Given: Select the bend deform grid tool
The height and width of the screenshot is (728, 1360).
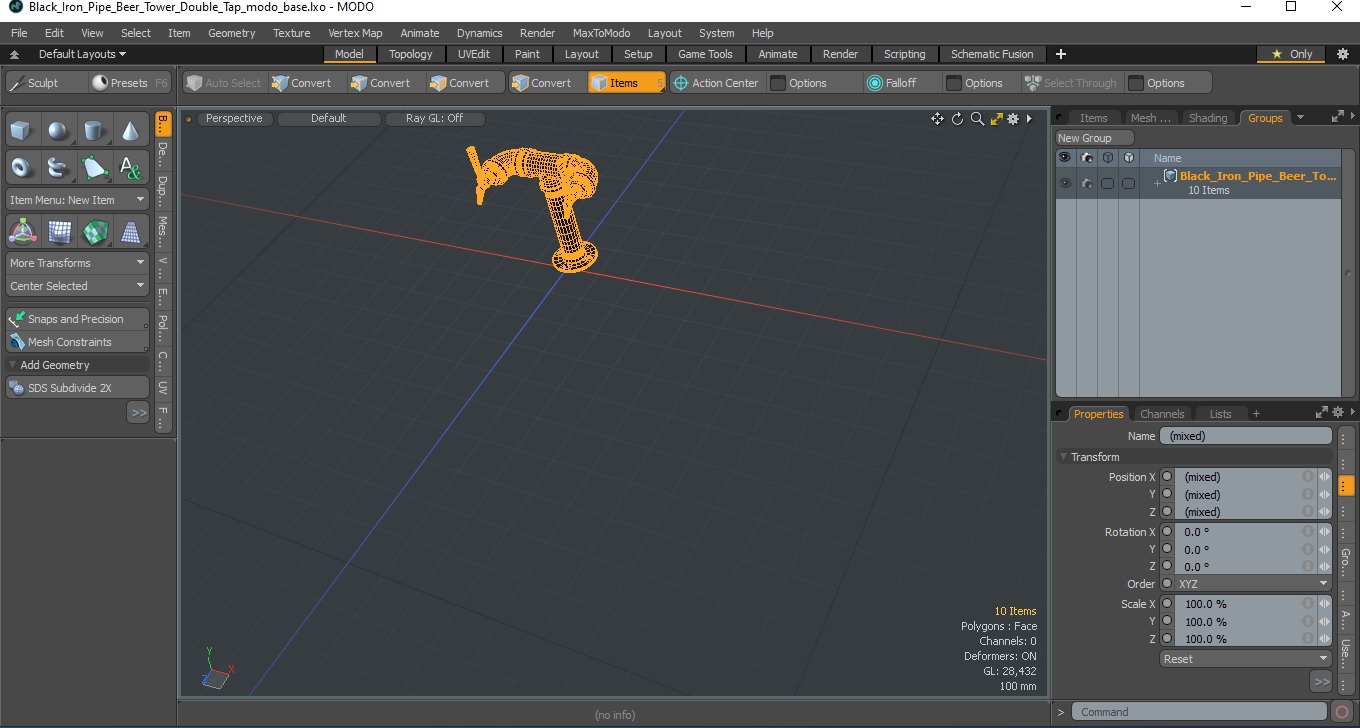Looking at the screenshot, I should tap(58, 231).
